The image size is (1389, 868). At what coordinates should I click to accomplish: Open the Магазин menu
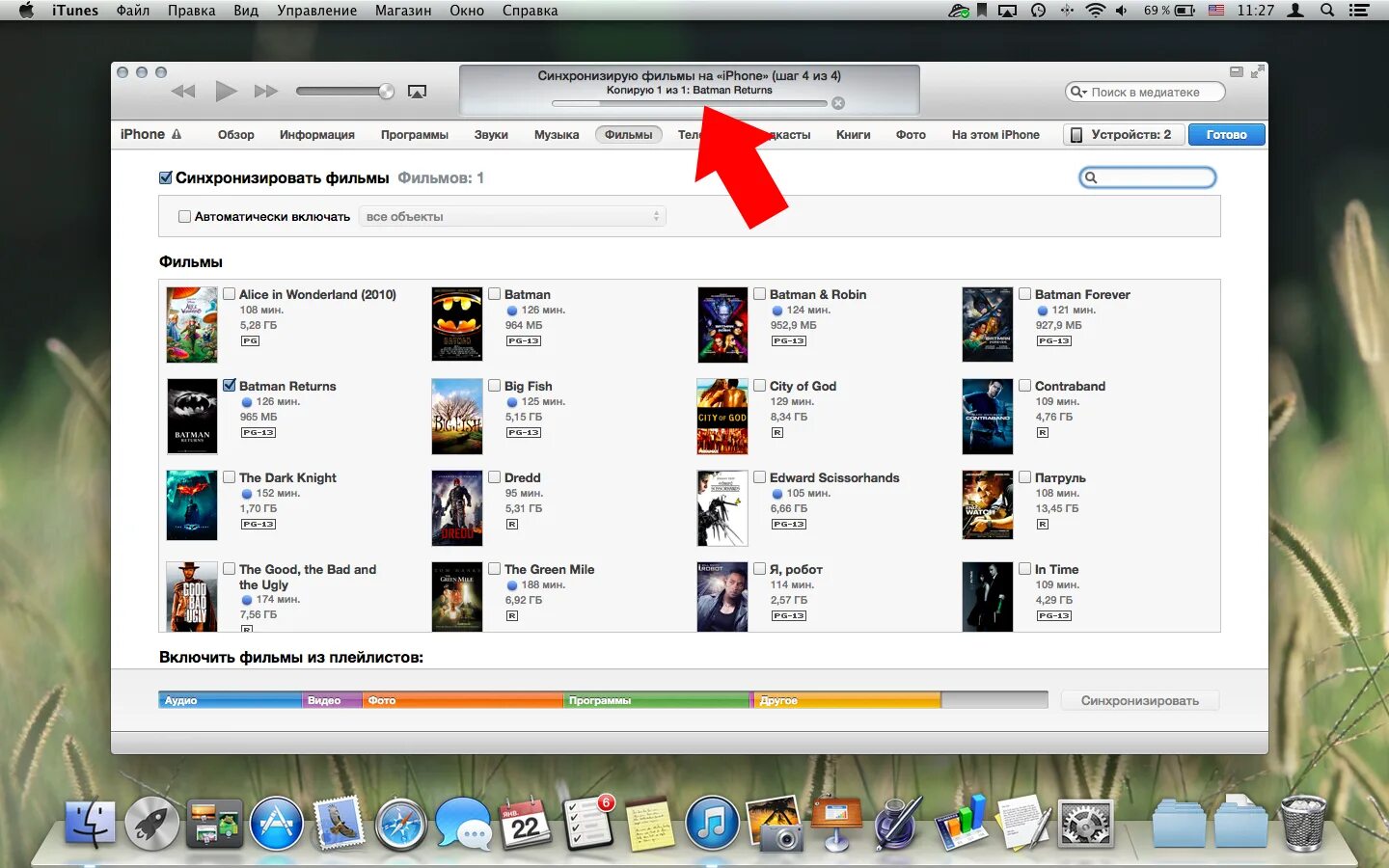point(403,11)
